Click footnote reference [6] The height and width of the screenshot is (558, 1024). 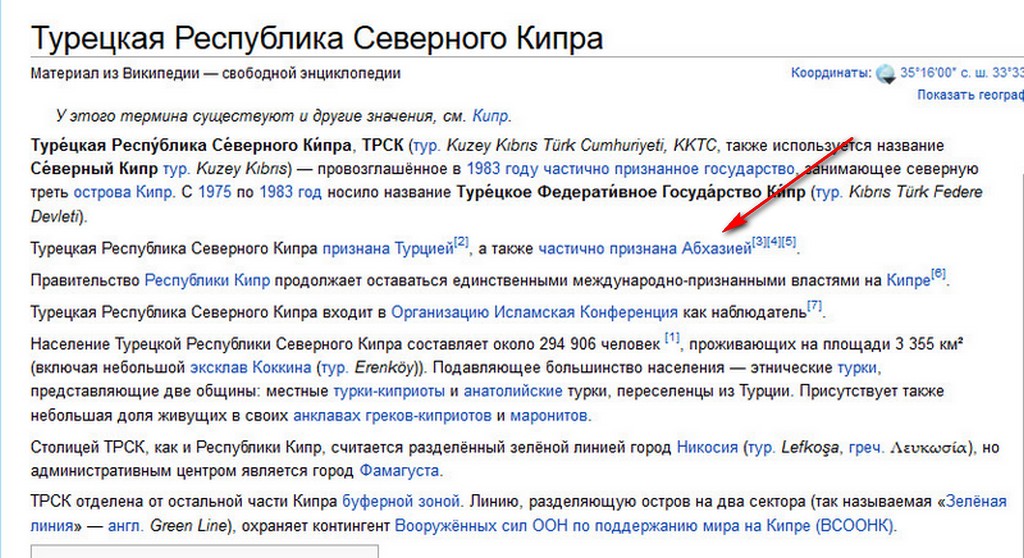click(x=938, y=274)
